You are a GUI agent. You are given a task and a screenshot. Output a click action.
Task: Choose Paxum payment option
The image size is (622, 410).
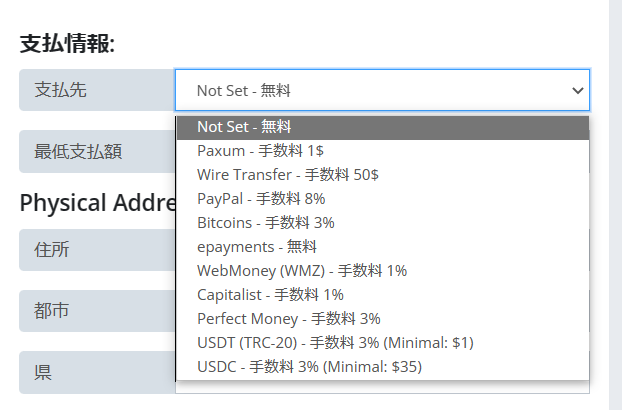(x=382, y=150)
